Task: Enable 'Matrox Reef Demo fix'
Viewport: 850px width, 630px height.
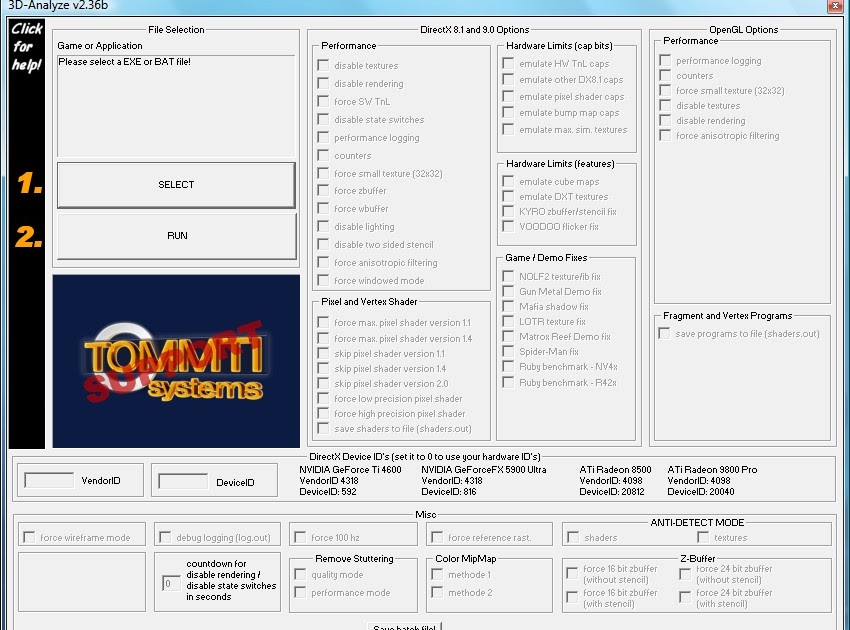Action: (x=508, y=336)
